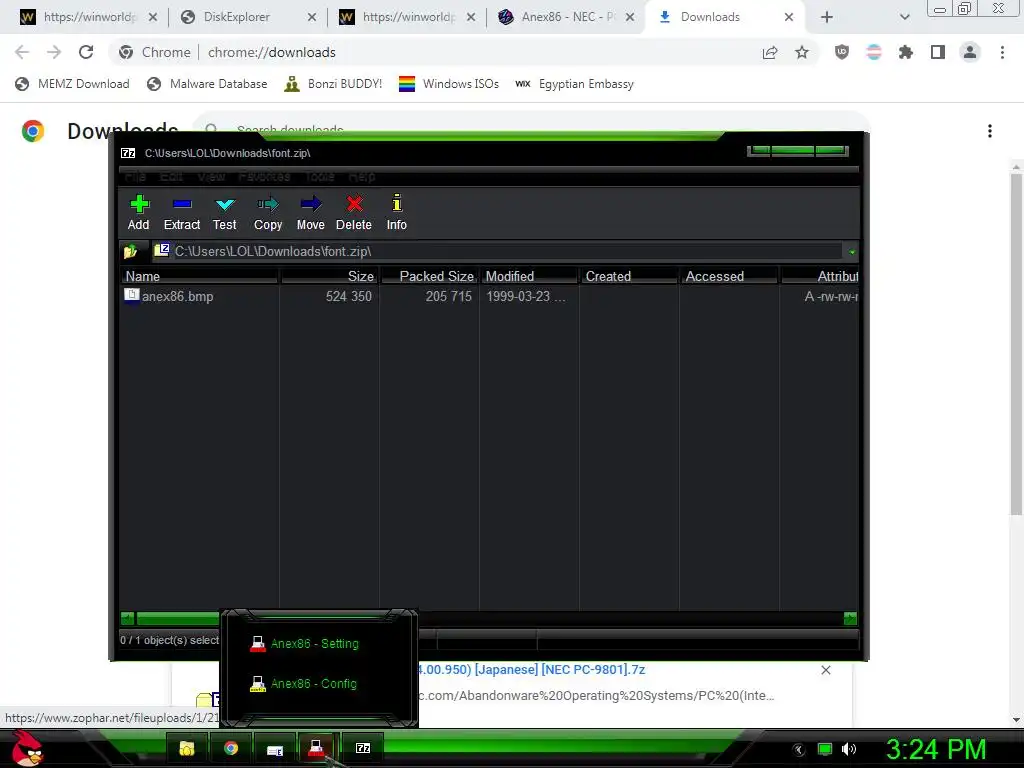Open the DiskExplorer taskbar icon
Image resolution: width=1024 pixels, height=768 pixels.
(275, 749)
